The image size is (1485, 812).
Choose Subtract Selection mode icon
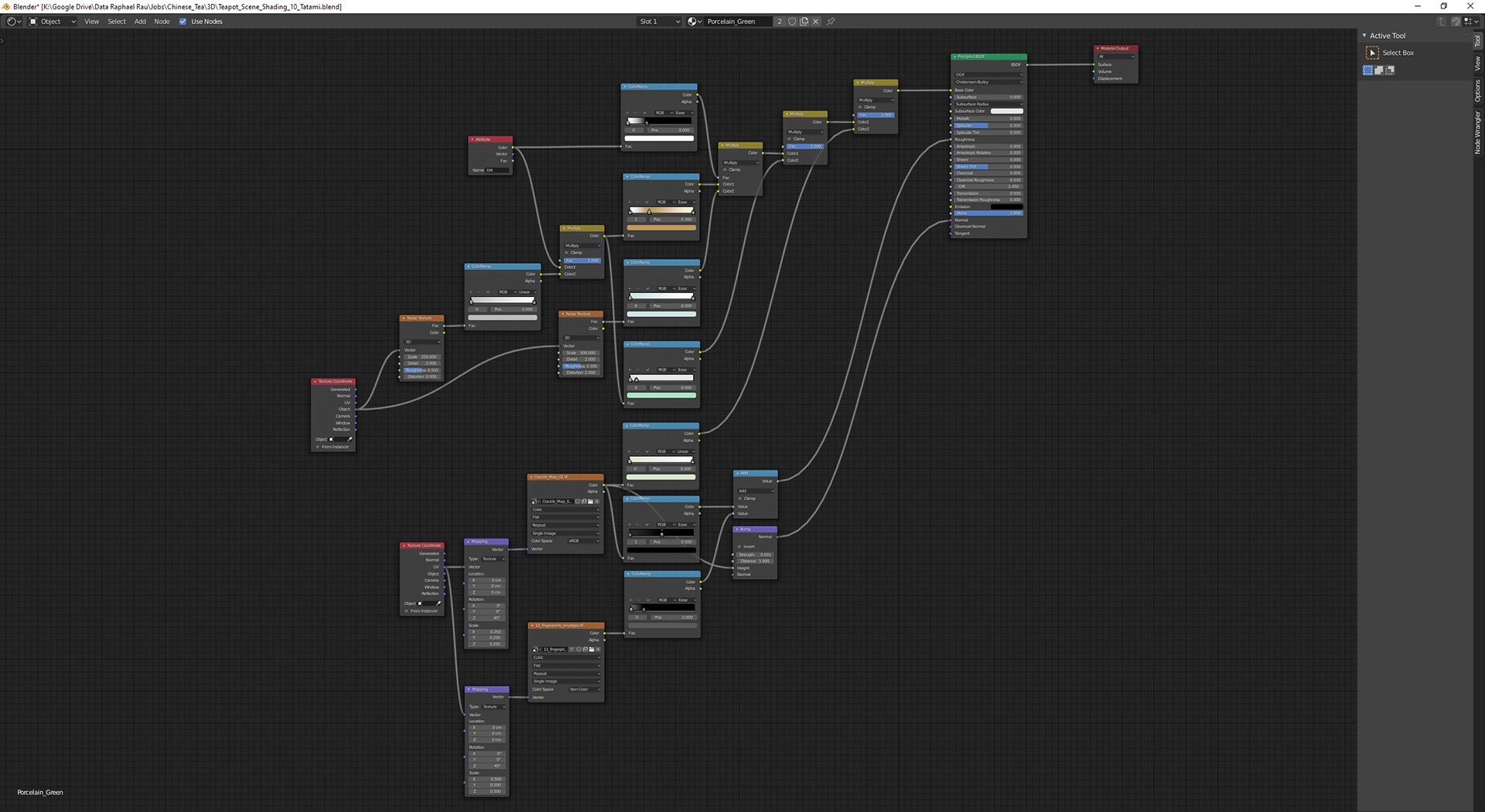click(1390, 70)
